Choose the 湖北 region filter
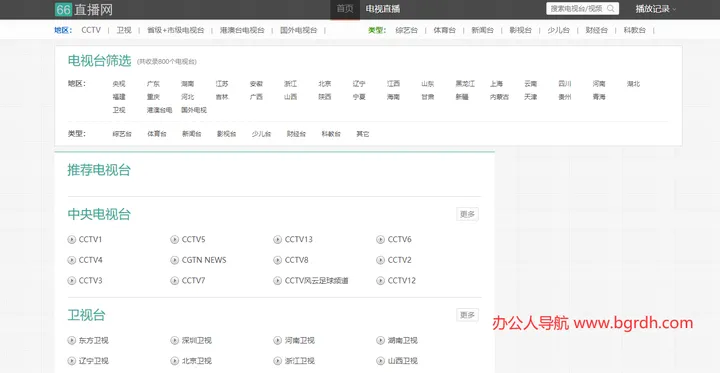720x373 pixels. tap(633, 84)
